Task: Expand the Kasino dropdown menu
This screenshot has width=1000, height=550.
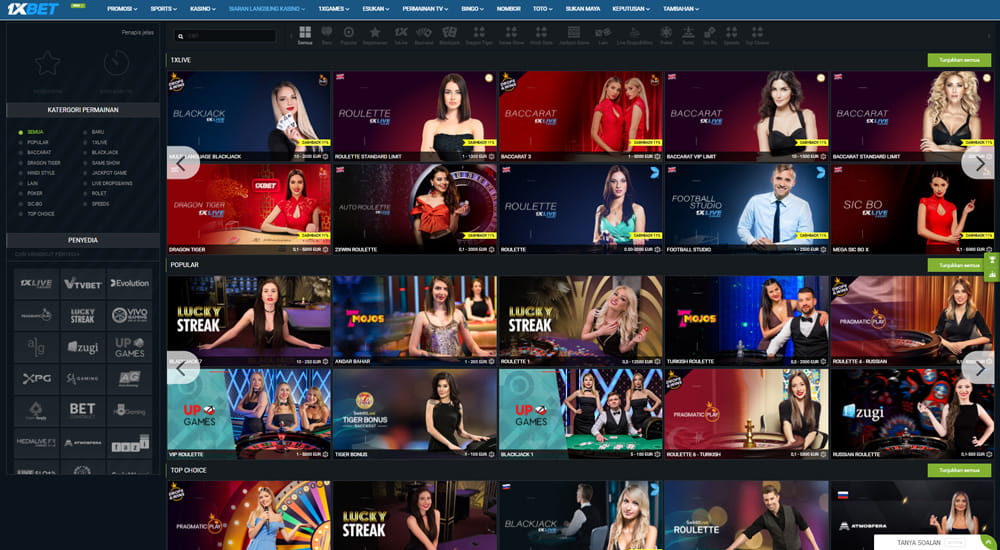Action: (203, 9)
